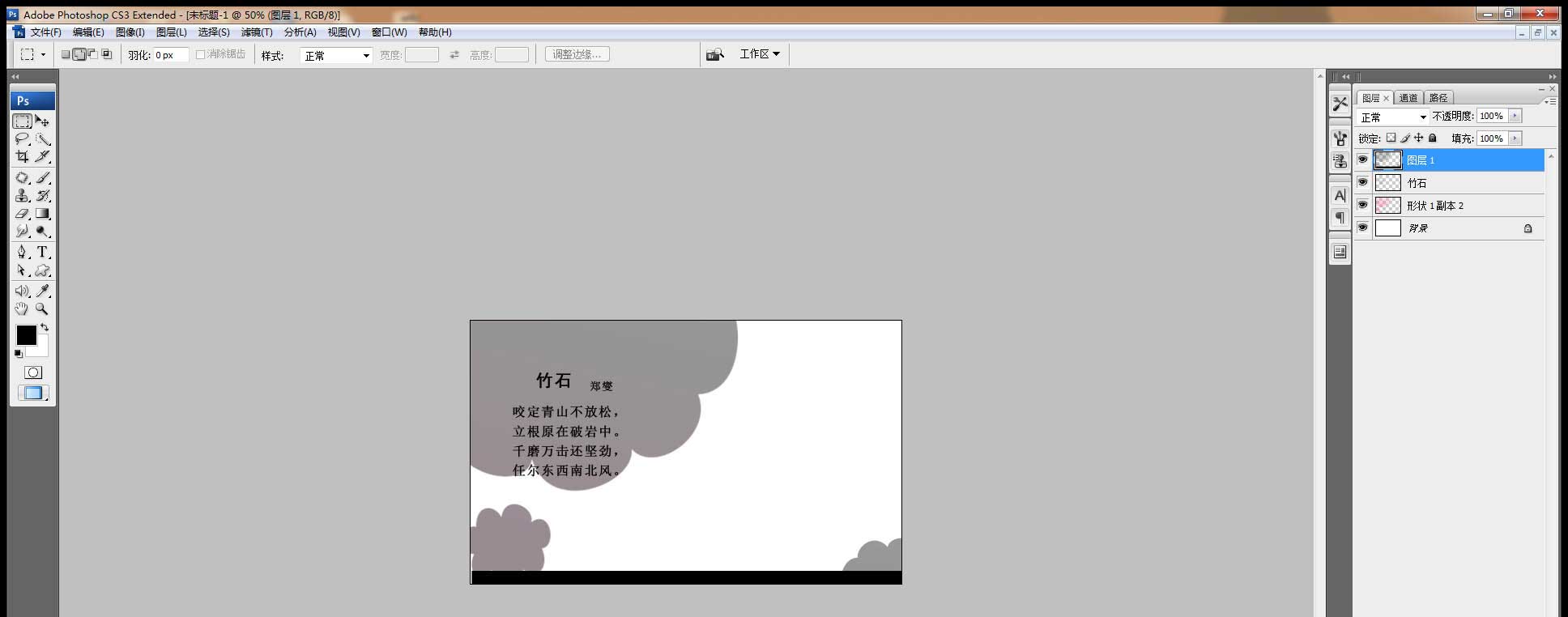
Task: Toggle lock position
Action: click(1418, 138)
